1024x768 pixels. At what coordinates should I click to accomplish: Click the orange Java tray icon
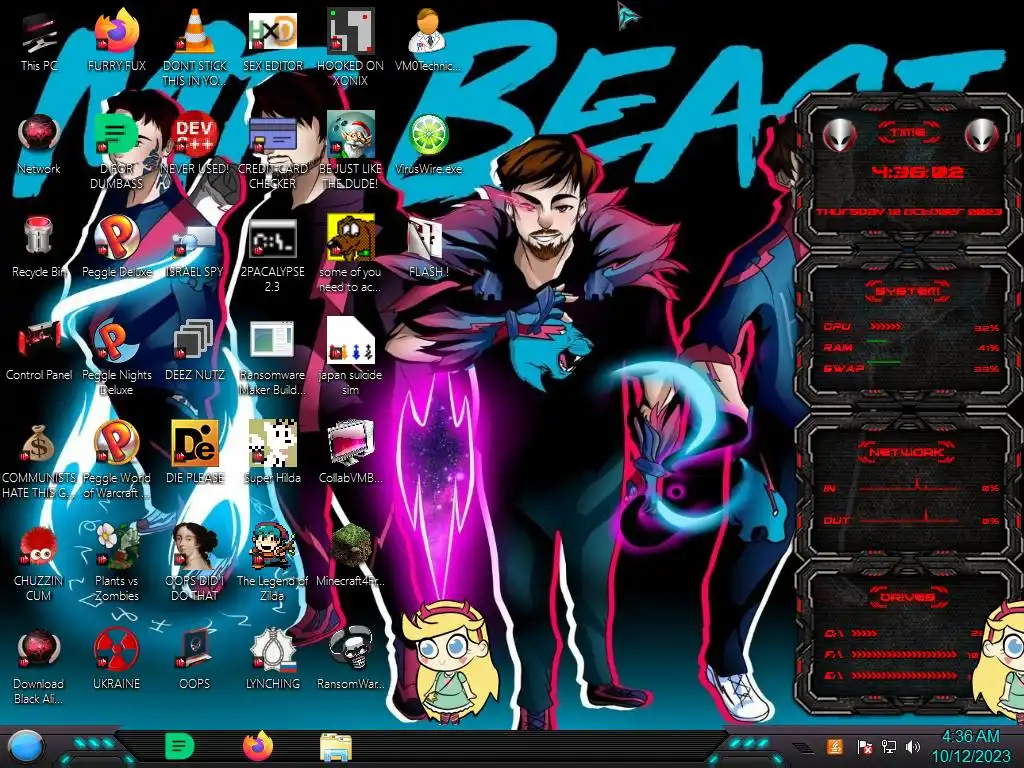coord(834,746)
